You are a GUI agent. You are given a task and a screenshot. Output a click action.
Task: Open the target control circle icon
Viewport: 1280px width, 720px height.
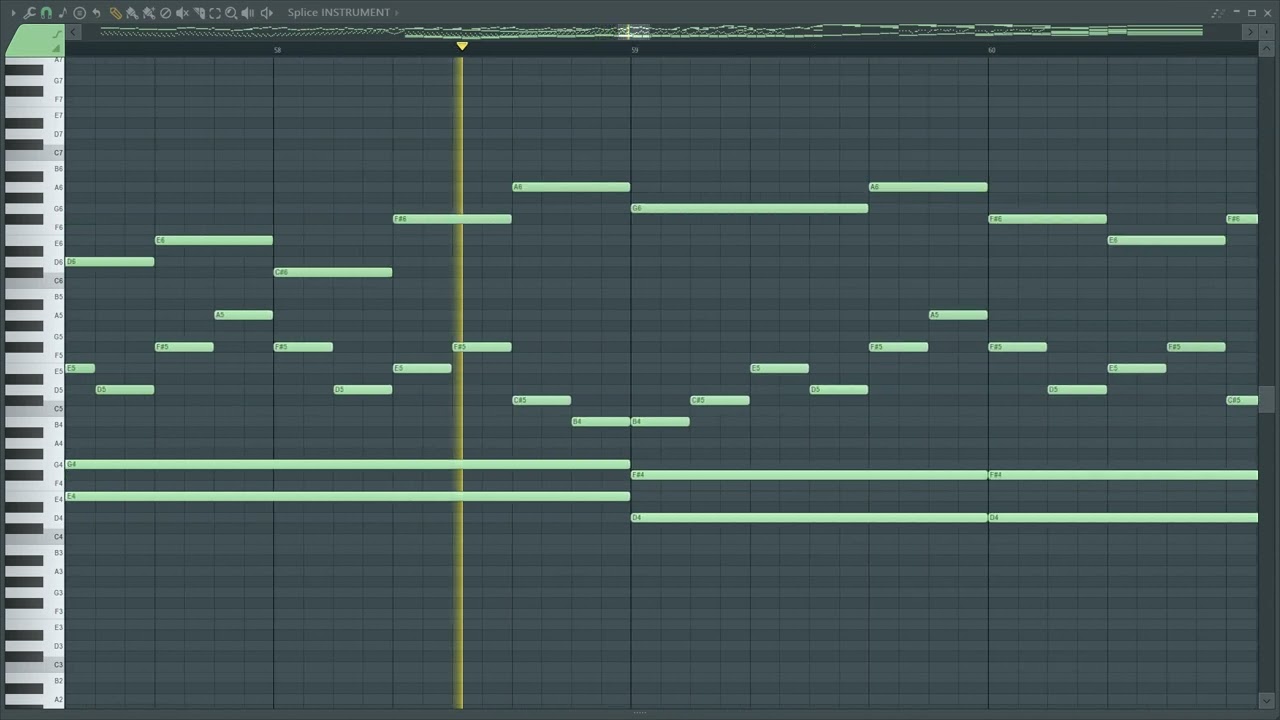80,12
